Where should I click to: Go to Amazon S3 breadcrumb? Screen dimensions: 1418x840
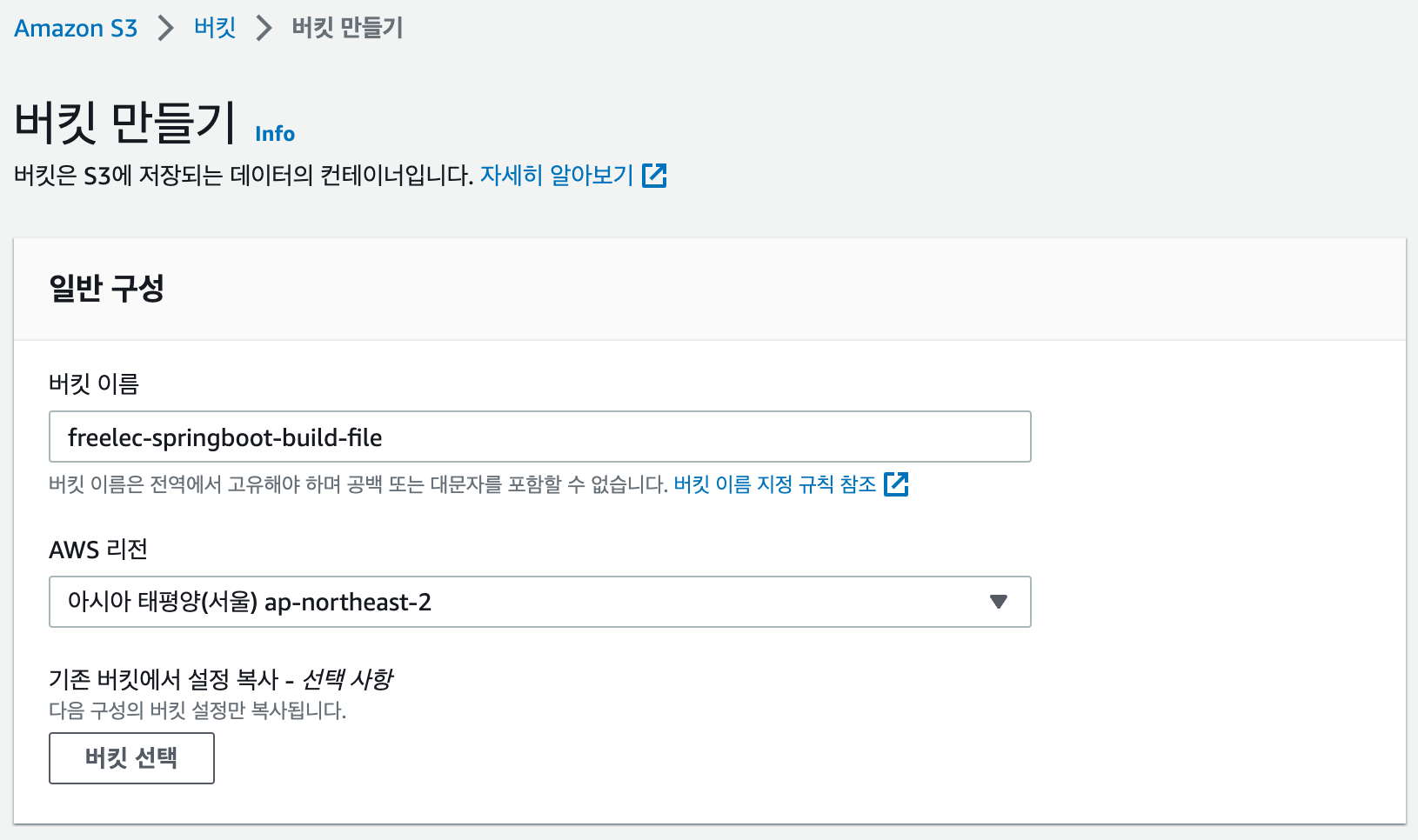76,28
